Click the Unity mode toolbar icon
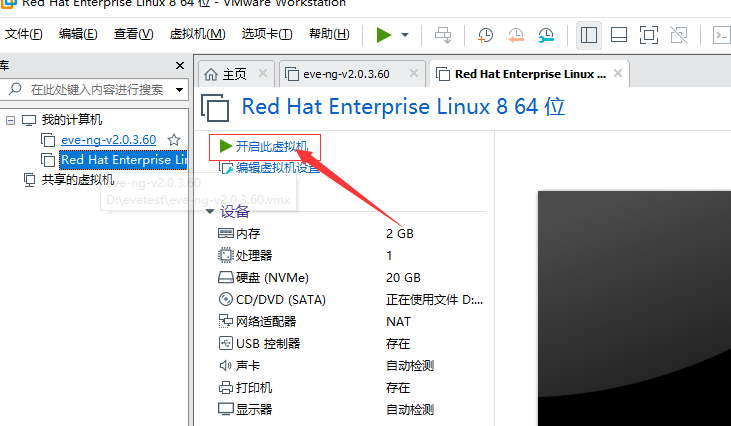 [679, 35]
